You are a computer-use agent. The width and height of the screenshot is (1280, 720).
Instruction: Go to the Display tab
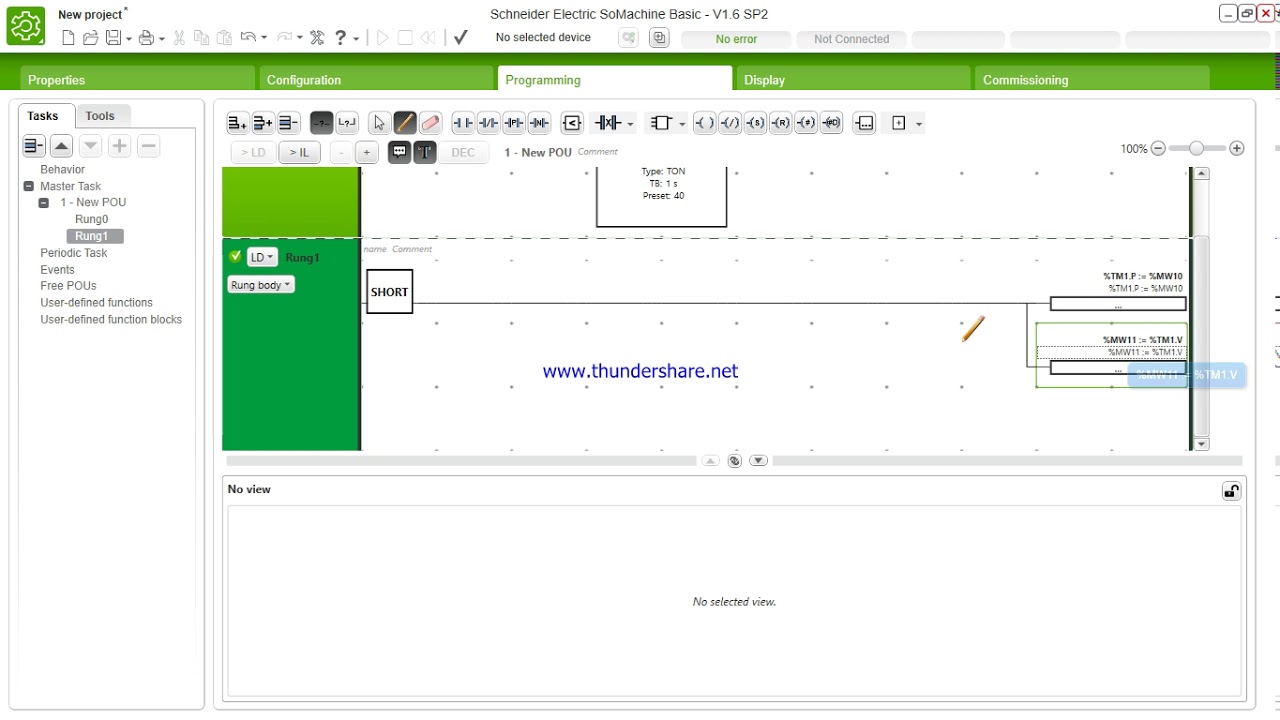[x=853, y=79]
